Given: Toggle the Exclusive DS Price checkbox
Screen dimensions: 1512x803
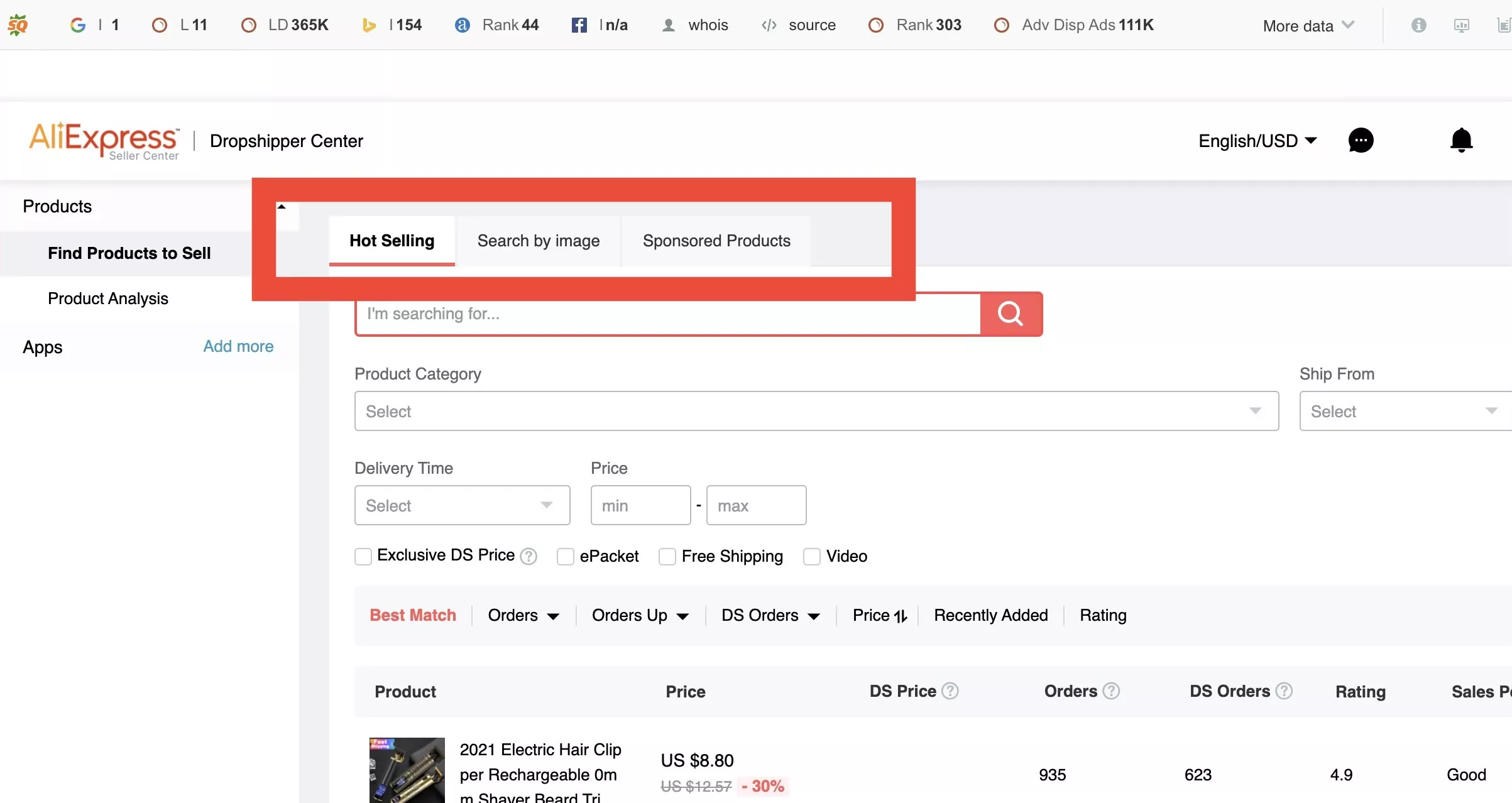Looking at the screenshot, I should [362, 556].
